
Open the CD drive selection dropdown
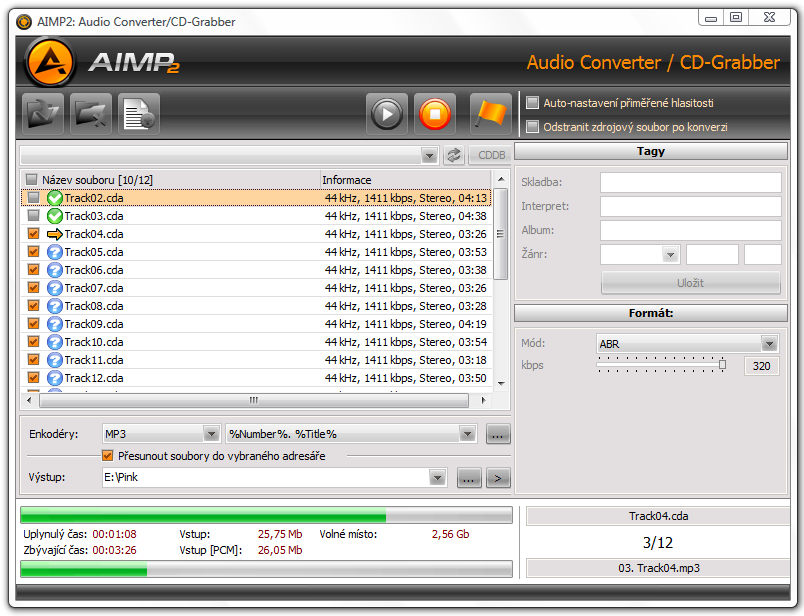pyautogui.click(x=429, y=155)
